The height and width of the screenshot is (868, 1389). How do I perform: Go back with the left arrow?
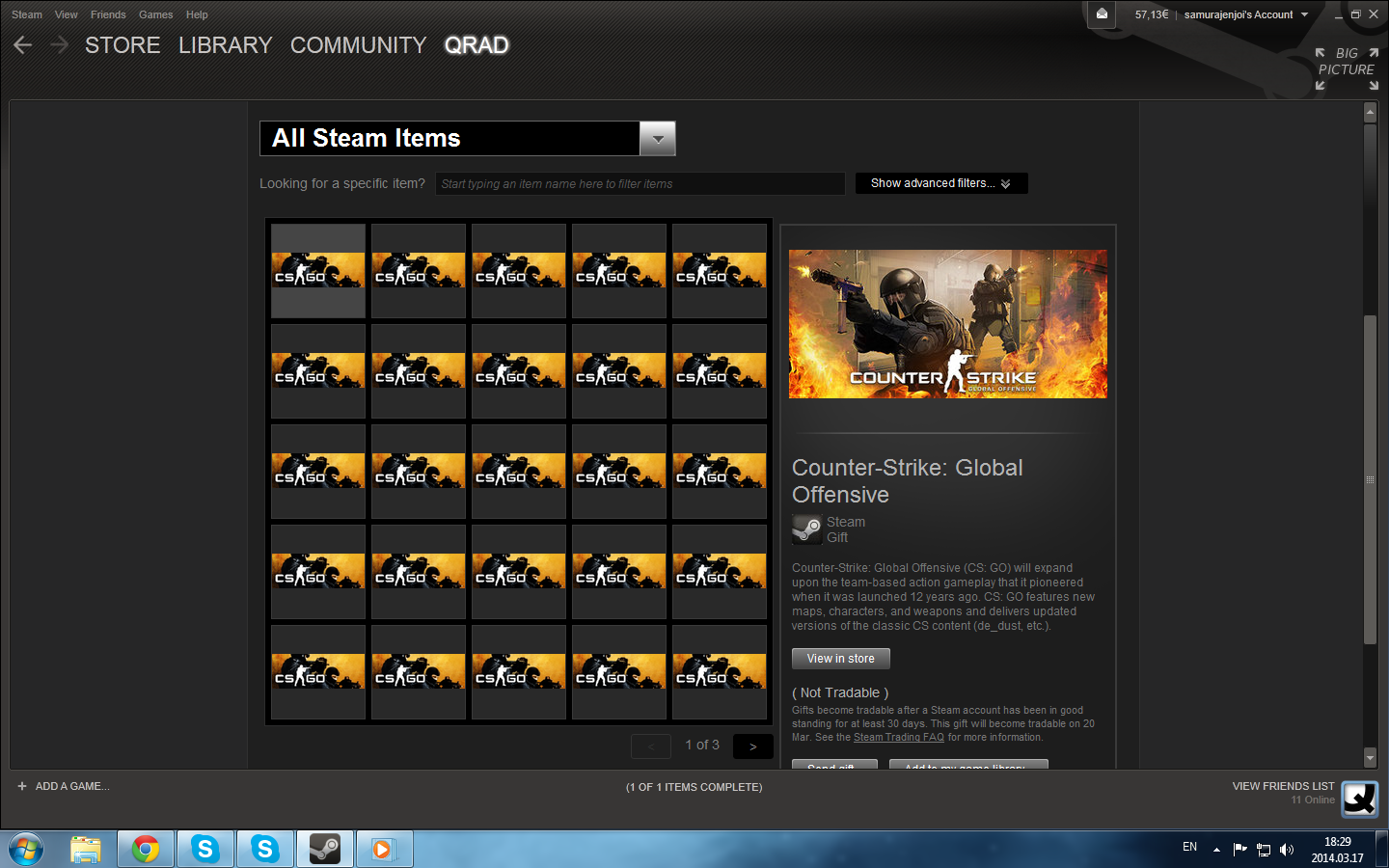[23, 45]
